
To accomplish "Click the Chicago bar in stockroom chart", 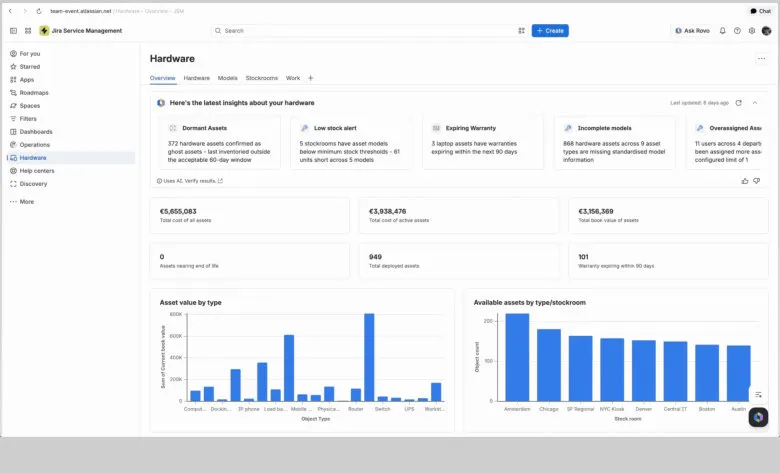I will pos(549,365).
